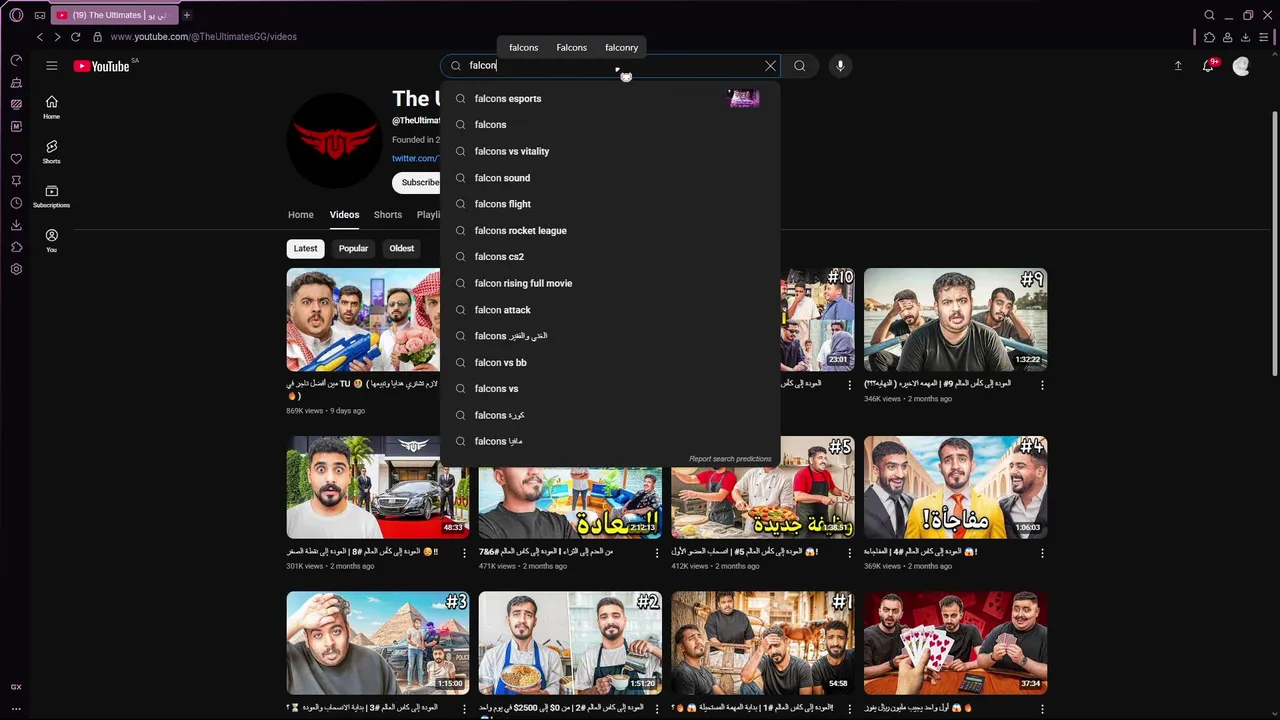Image resolution: width=1280 pixels, height=720 pixels.
Task: Clear the search text with X
Action: (x=770, y=66)
